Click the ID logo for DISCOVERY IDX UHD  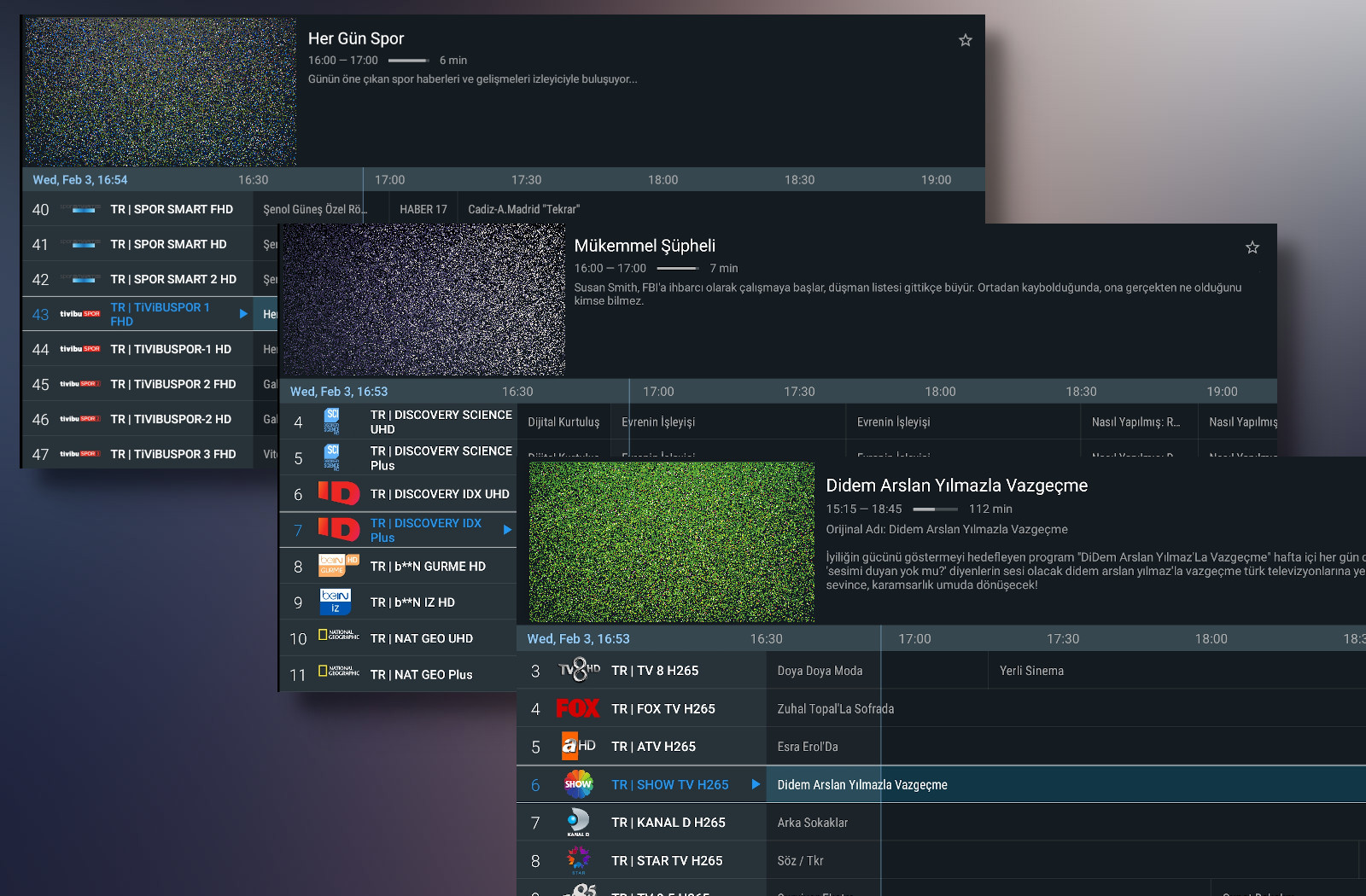pos(338,494)
